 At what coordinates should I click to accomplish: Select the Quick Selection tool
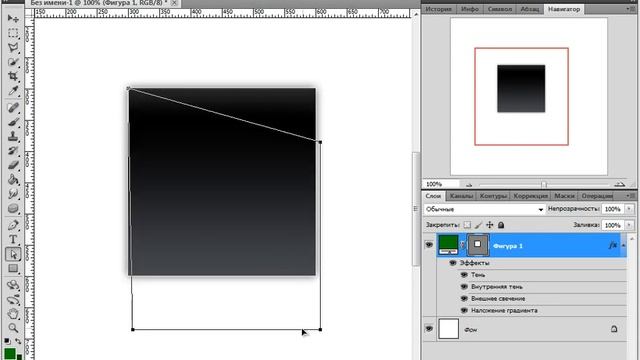click(13, 62)
